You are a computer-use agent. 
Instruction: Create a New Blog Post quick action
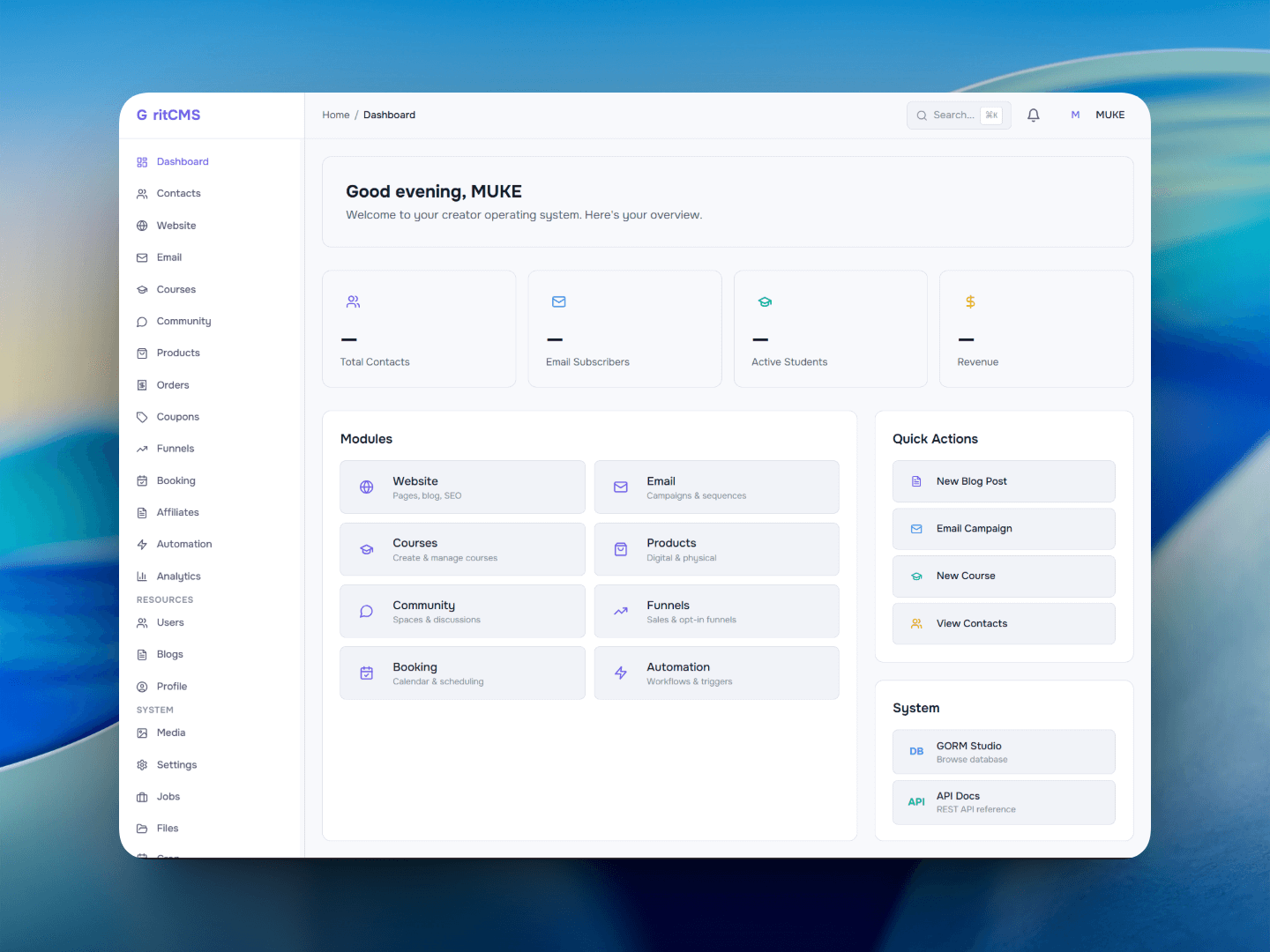[1004, 482]
